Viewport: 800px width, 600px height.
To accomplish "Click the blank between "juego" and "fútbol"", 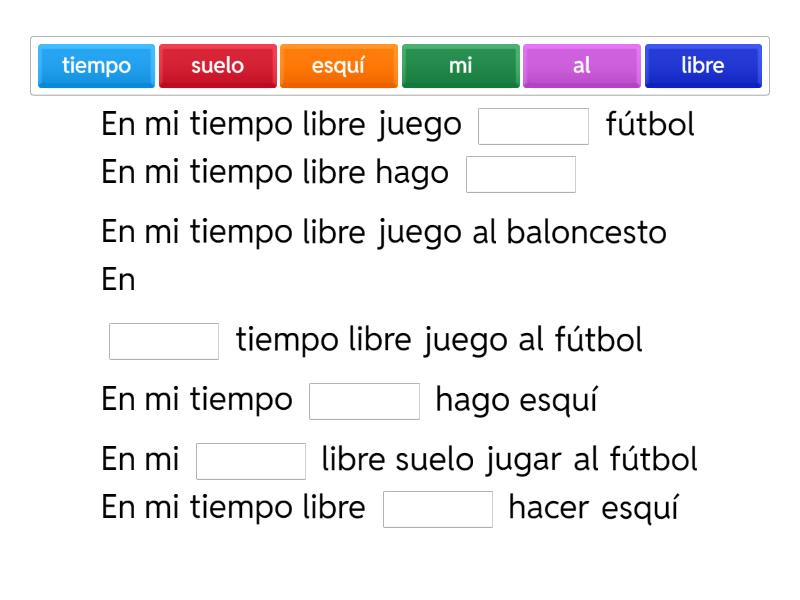I will coord(534,127).
